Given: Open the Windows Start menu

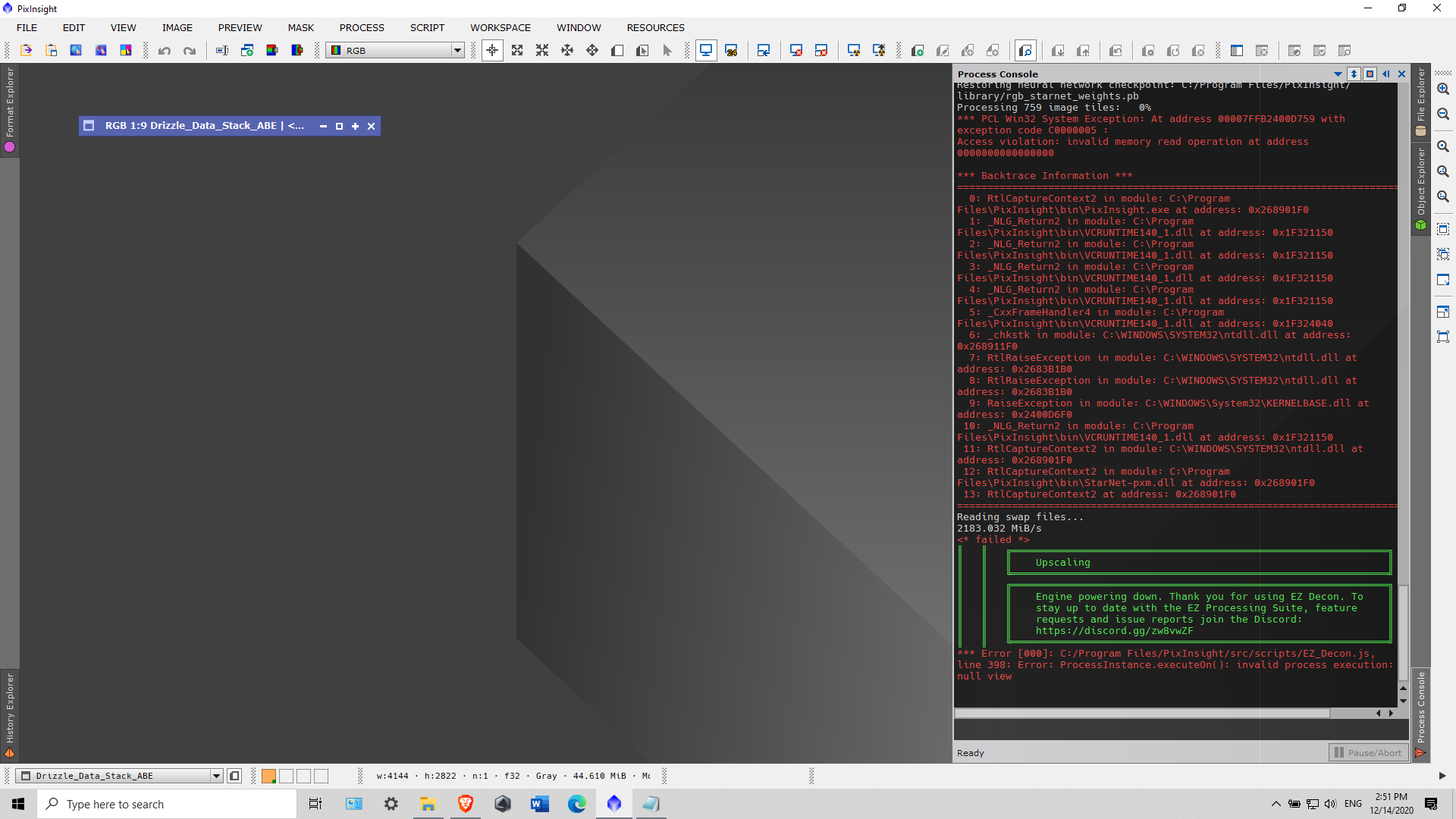Looking at the screenshot, I should pyautogui.click(x=18, y=804).
